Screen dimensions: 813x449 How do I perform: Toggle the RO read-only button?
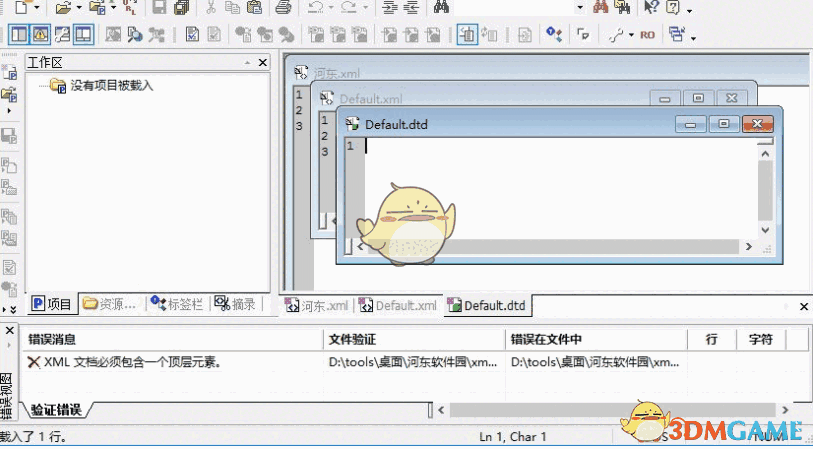click(648, 35)
